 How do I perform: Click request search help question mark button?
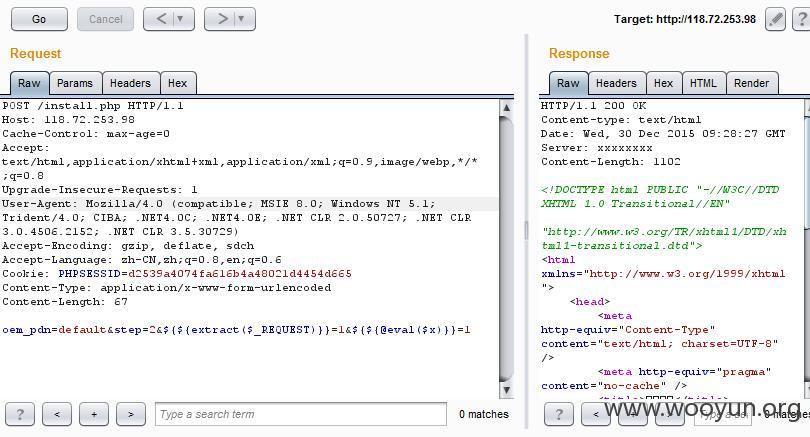click(x=20, y=414)
